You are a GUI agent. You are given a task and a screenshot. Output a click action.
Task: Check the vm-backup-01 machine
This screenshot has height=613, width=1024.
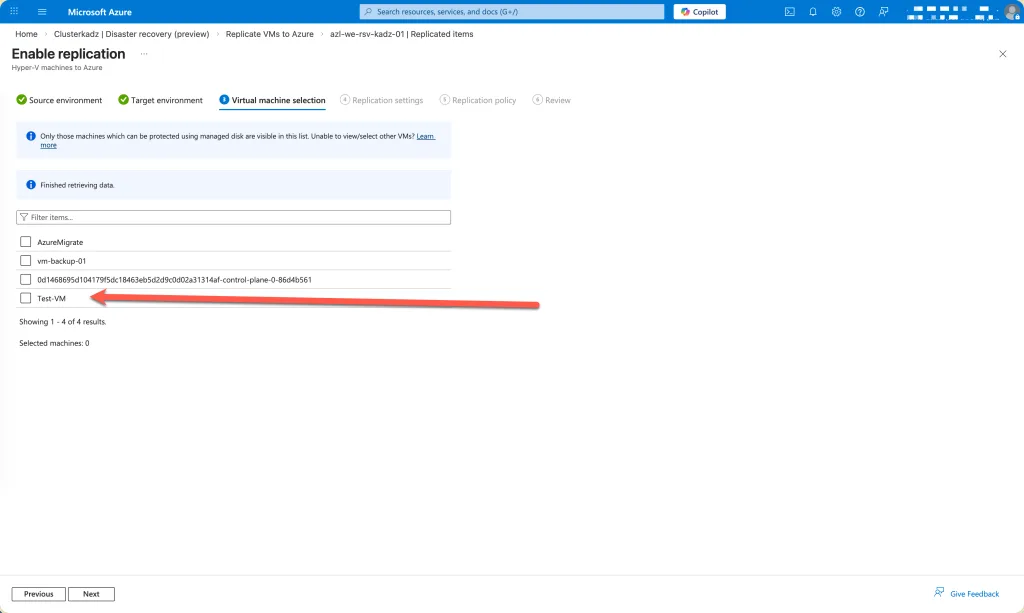26,261
